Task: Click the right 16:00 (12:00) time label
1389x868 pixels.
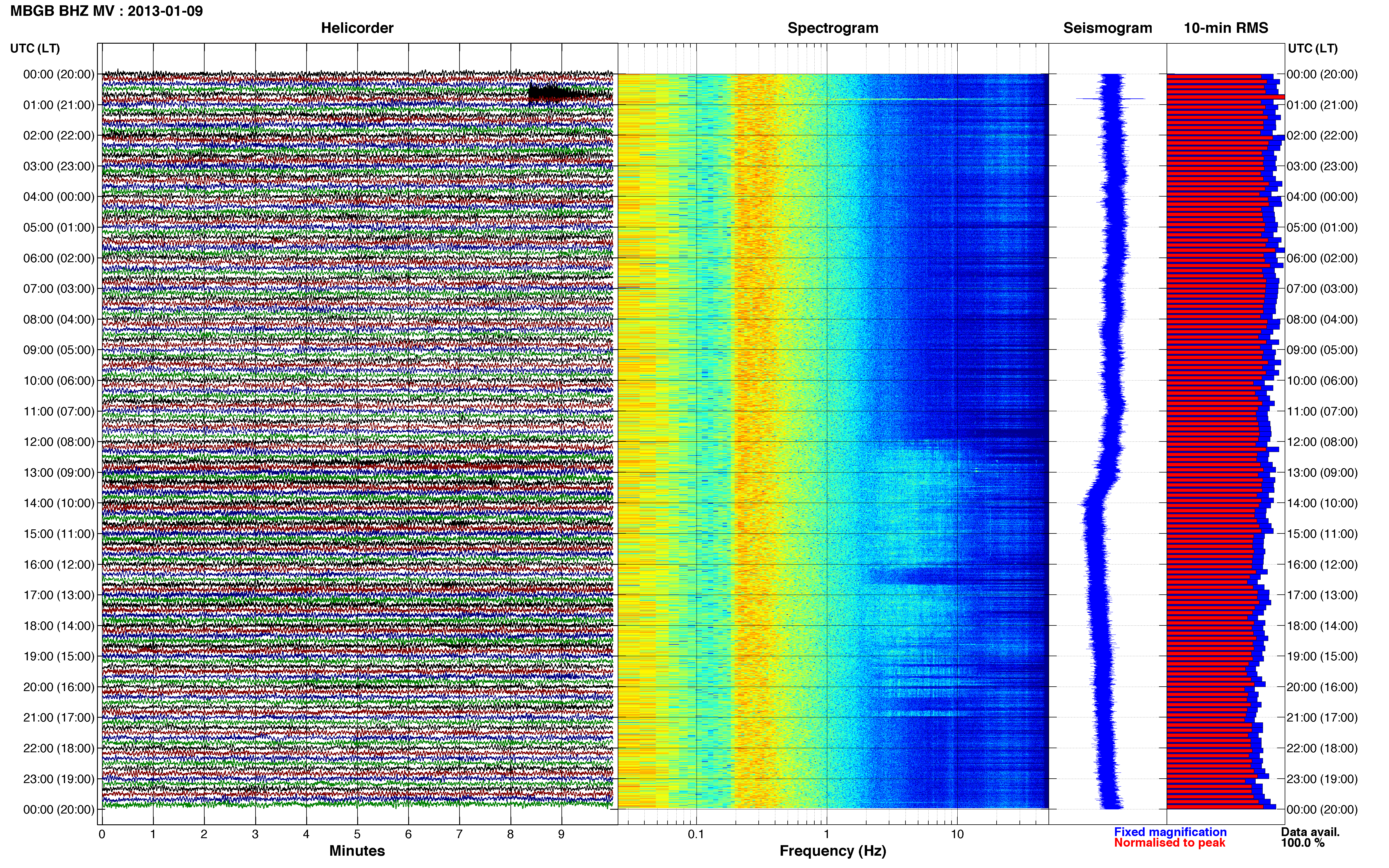Action: pos(1322,565)
